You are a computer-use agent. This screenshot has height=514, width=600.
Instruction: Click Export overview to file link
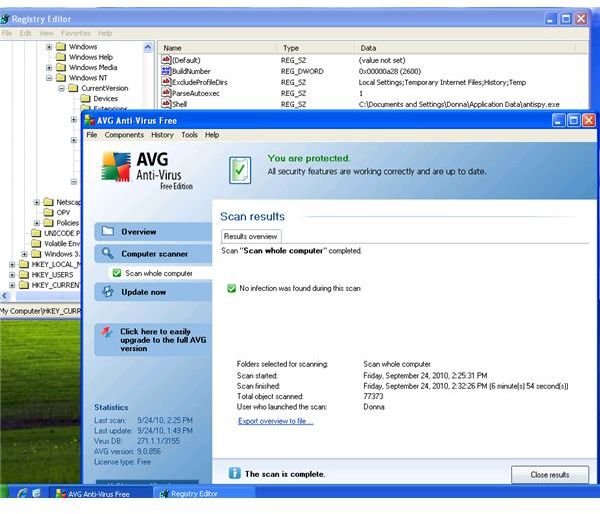(276, 421)
